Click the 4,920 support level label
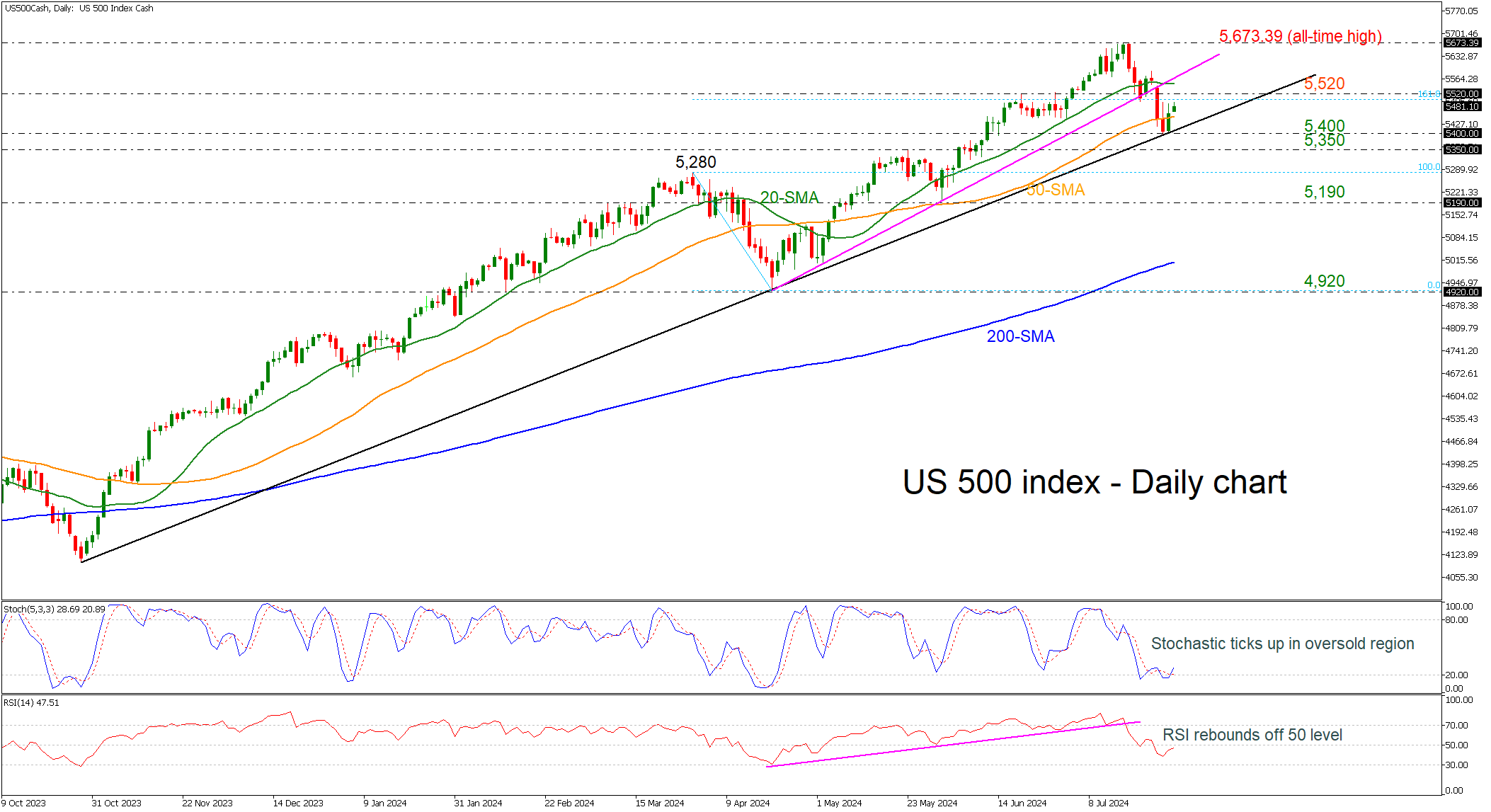Screen dimensions: 1491x812 tap(1324, 281)
